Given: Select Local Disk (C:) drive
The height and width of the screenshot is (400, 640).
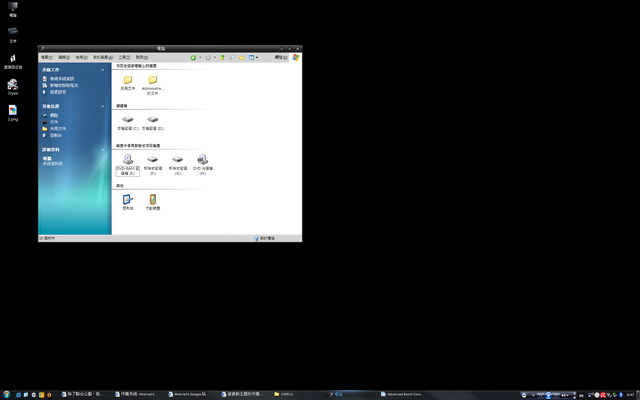Looking at the screenshot, I should (128, 122).
